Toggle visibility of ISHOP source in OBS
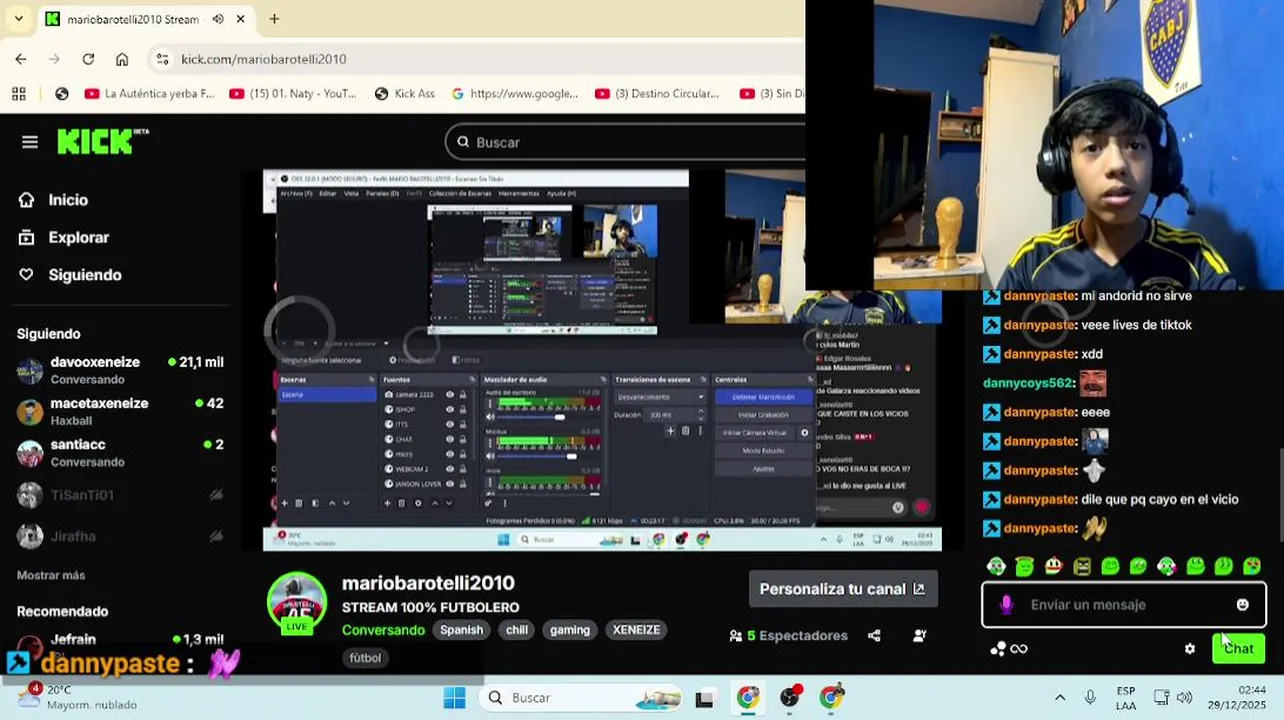This screenshot has height=720, width=1284. point(450,410)
